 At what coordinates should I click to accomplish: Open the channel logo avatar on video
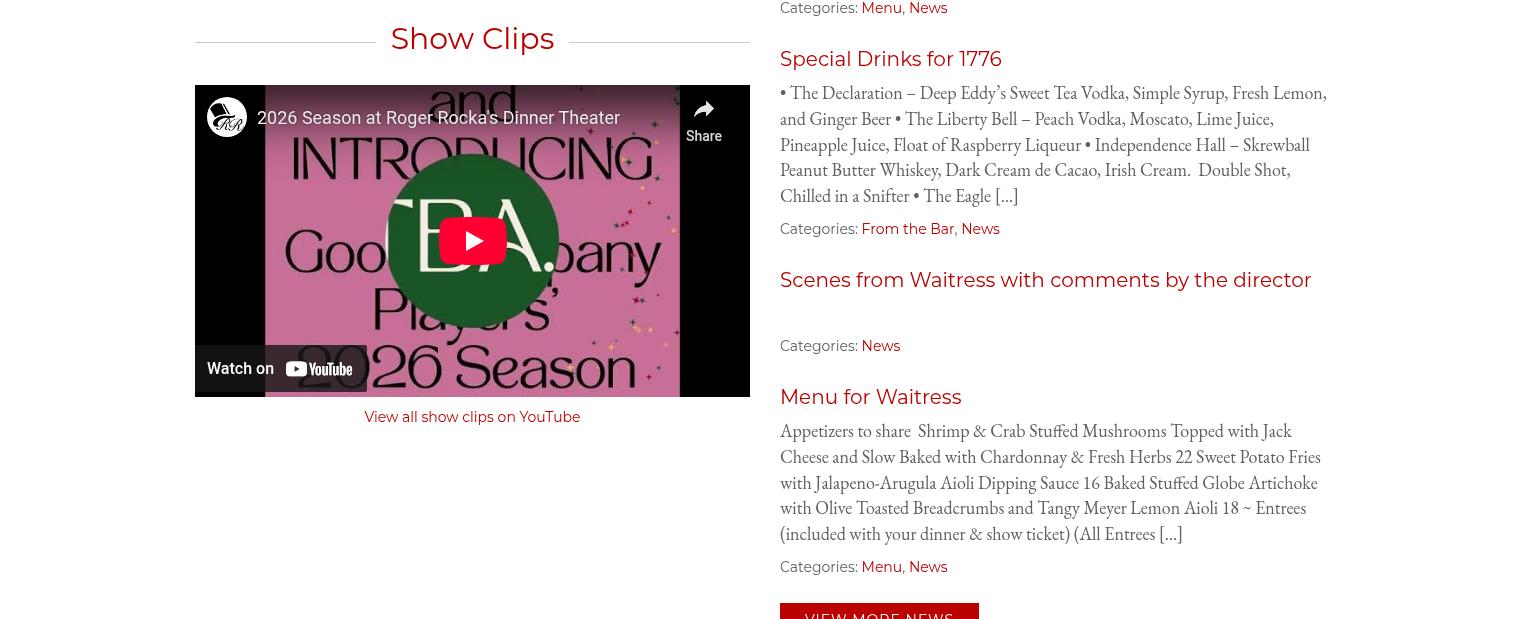click(x=227, y=117)
